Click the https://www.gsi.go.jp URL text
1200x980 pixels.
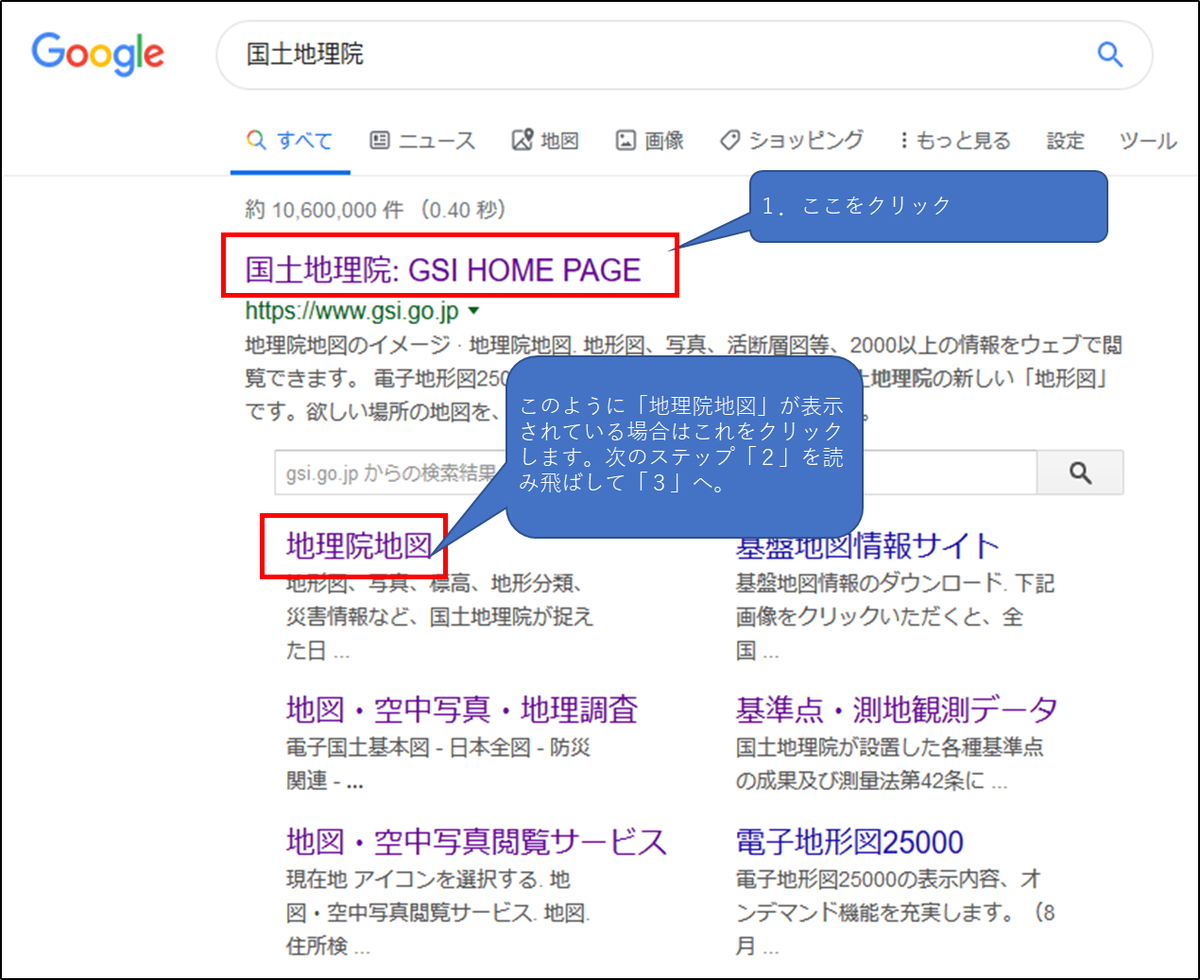click(352, 311)
